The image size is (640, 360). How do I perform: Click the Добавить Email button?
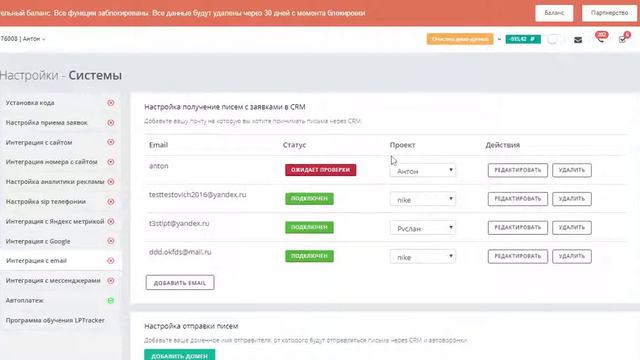(x=180, y=282)
